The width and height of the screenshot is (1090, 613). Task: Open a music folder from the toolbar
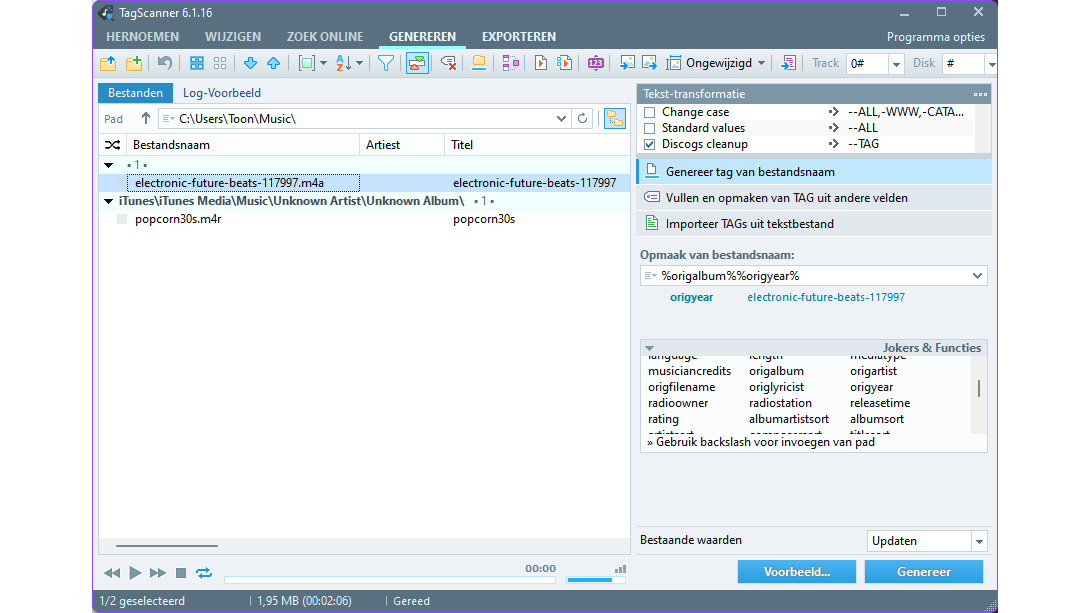[107, 62]
